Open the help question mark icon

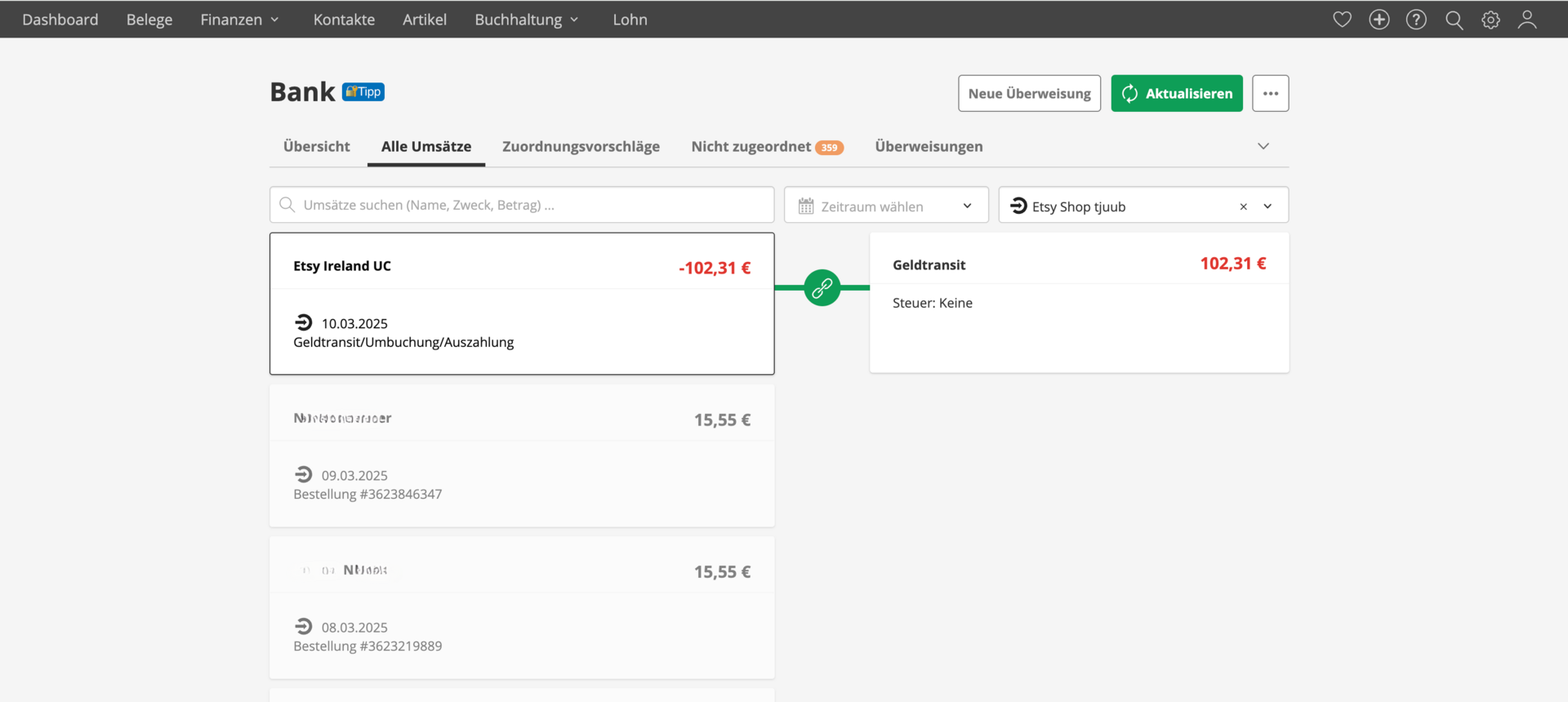pos(1416,20)
